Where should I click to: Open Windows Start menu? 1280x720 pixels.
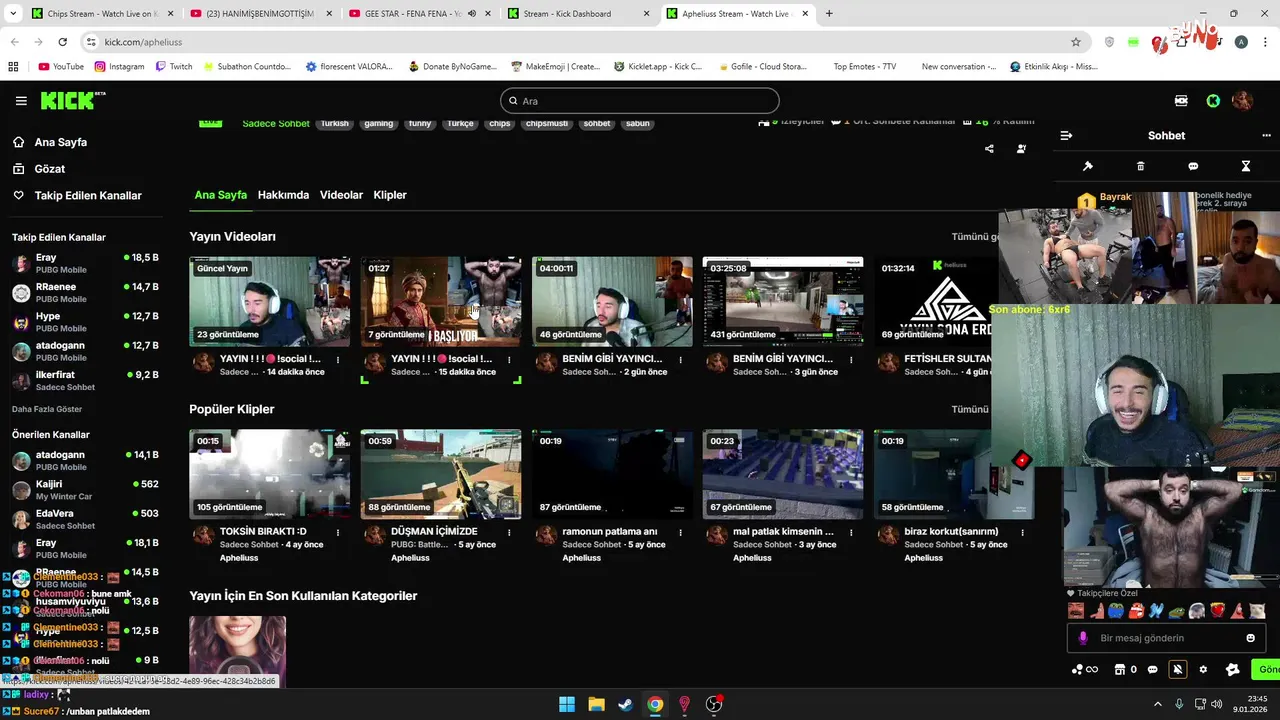point(567,704)
